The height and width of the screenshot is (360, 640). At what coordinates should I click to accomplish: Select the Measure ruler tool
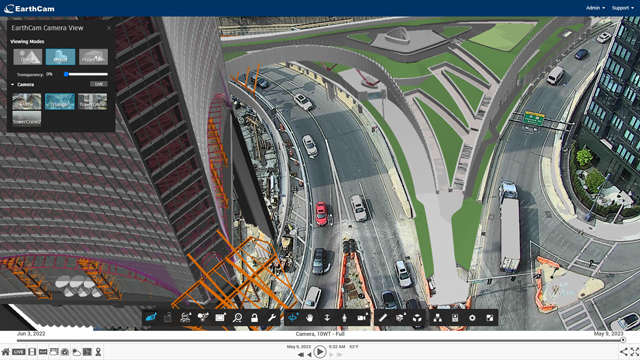[x=382, y=318]
